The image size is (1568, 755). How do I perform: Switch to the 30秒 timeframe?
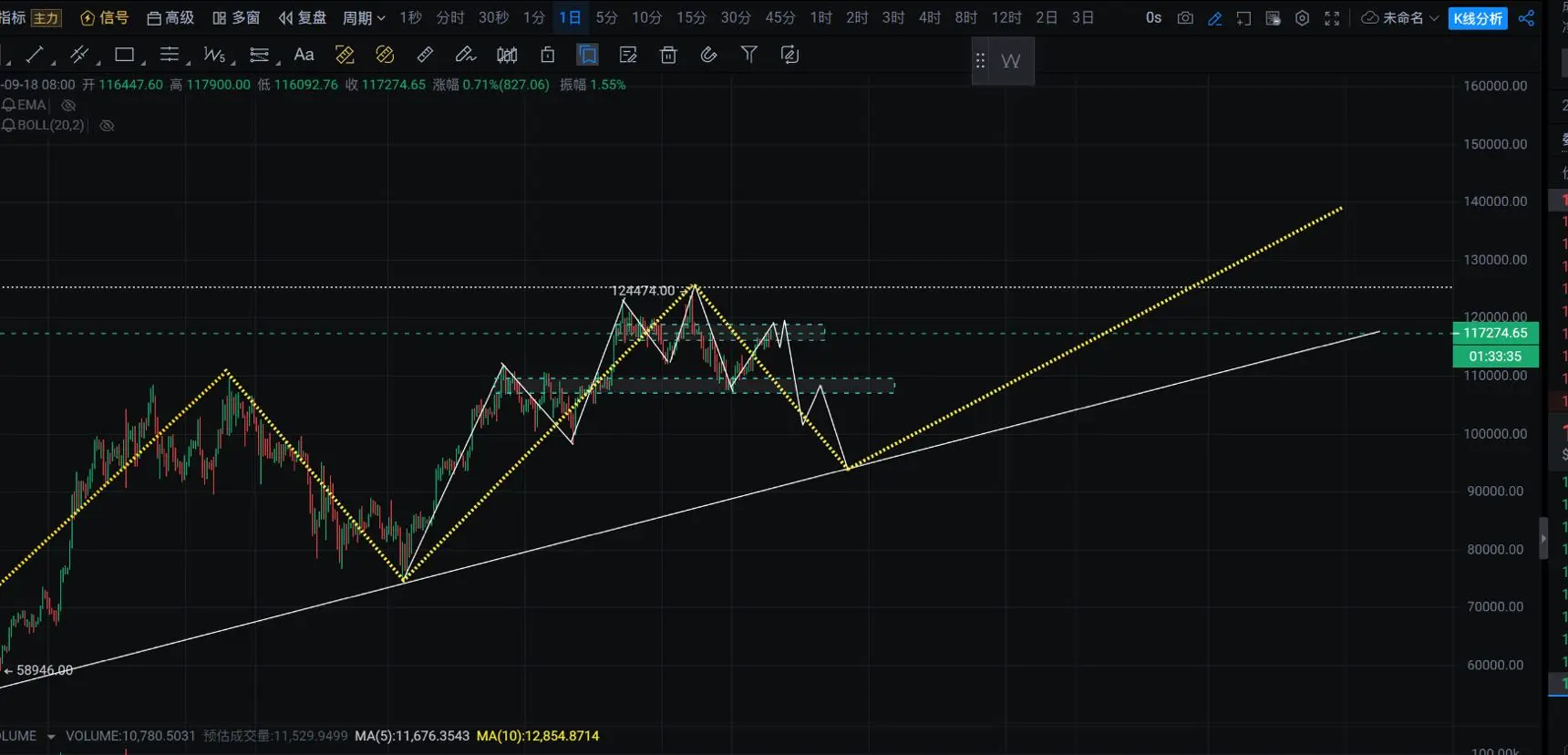coord(493,18)
